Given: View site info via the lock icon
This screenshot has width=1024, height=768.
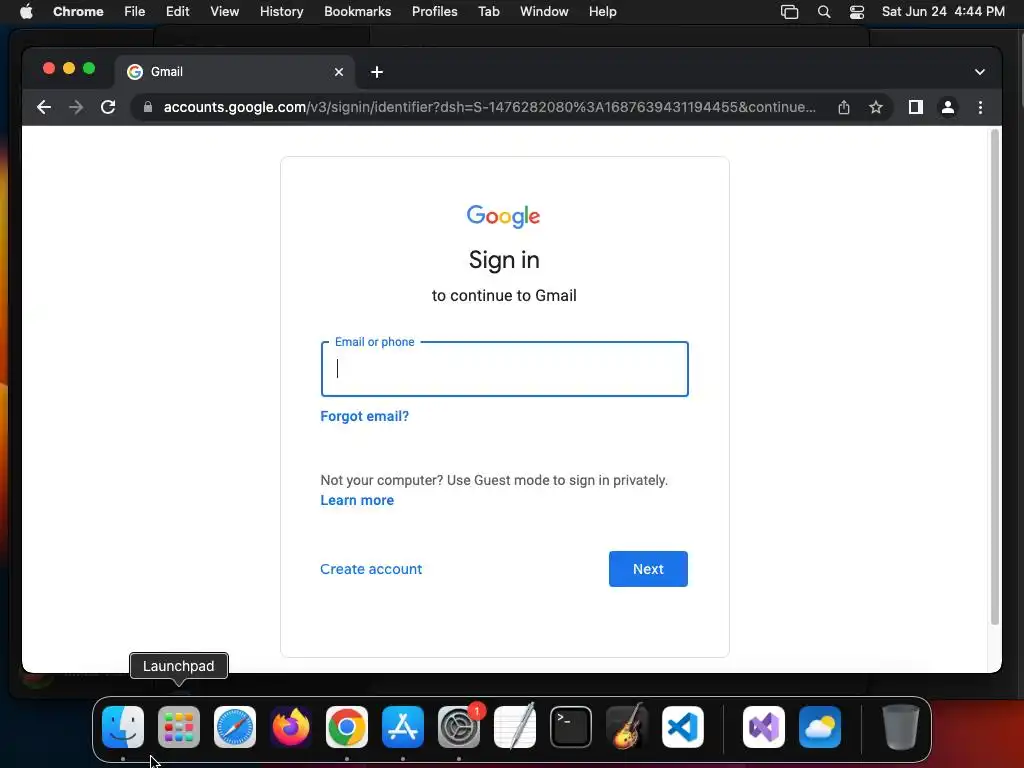Looking at the screenshot, I should [148, 107].
